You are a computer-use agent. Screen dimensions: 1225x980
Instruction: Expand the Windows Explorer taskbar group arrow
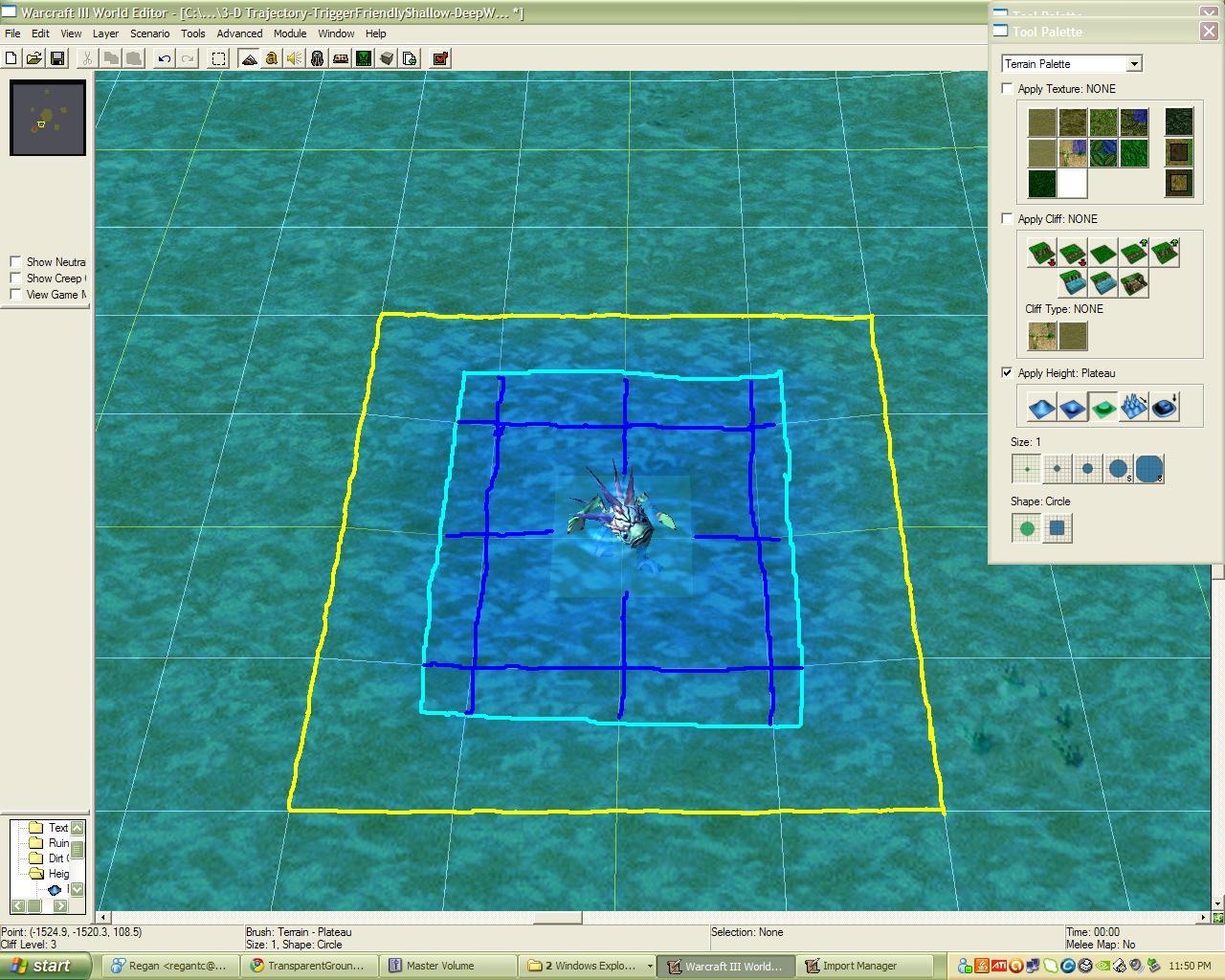650,966
